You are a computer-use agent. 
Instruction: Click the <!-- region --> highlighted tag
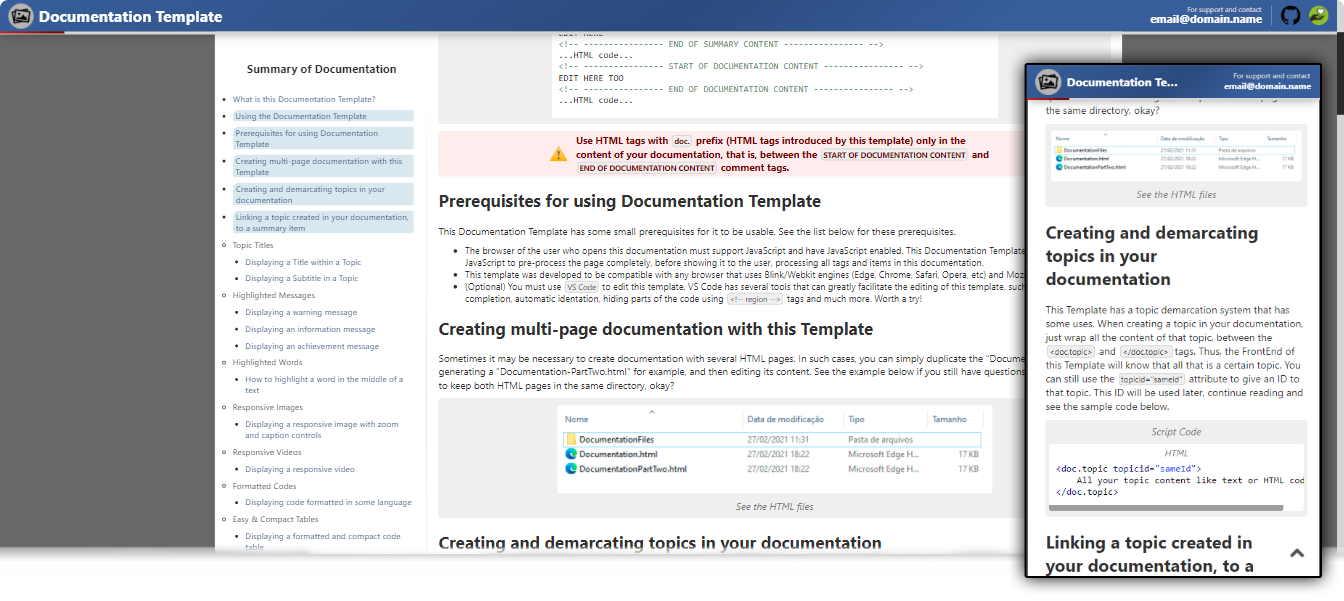(755, 299)
